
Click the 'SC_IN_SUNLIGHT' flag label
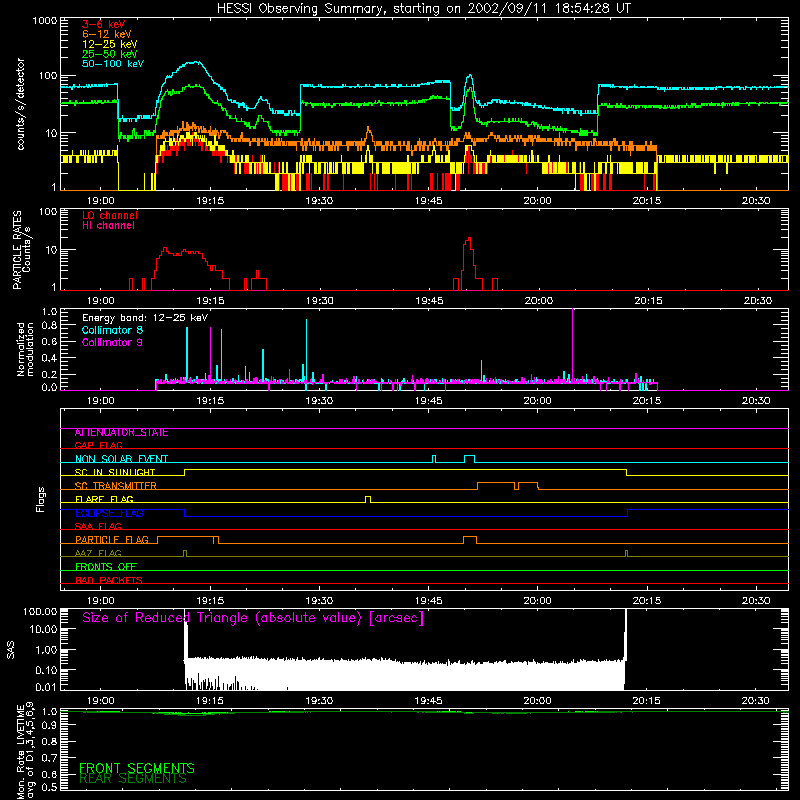click(114, 472)
